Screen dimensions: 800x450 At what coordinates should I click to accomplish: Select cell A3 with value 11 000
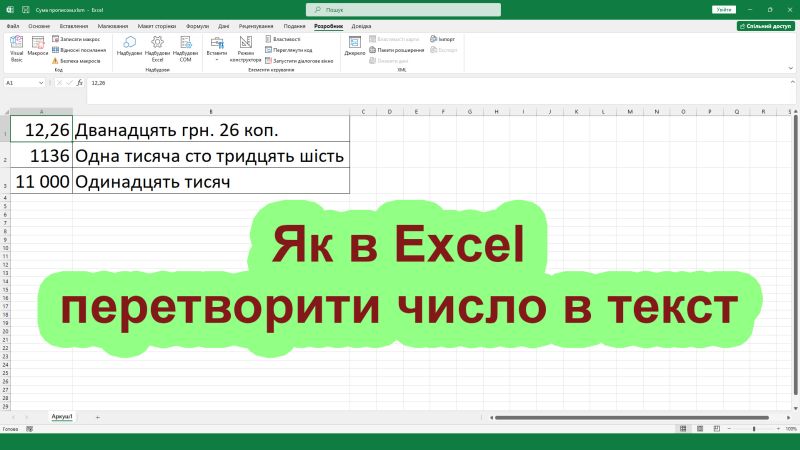[41, 181]
